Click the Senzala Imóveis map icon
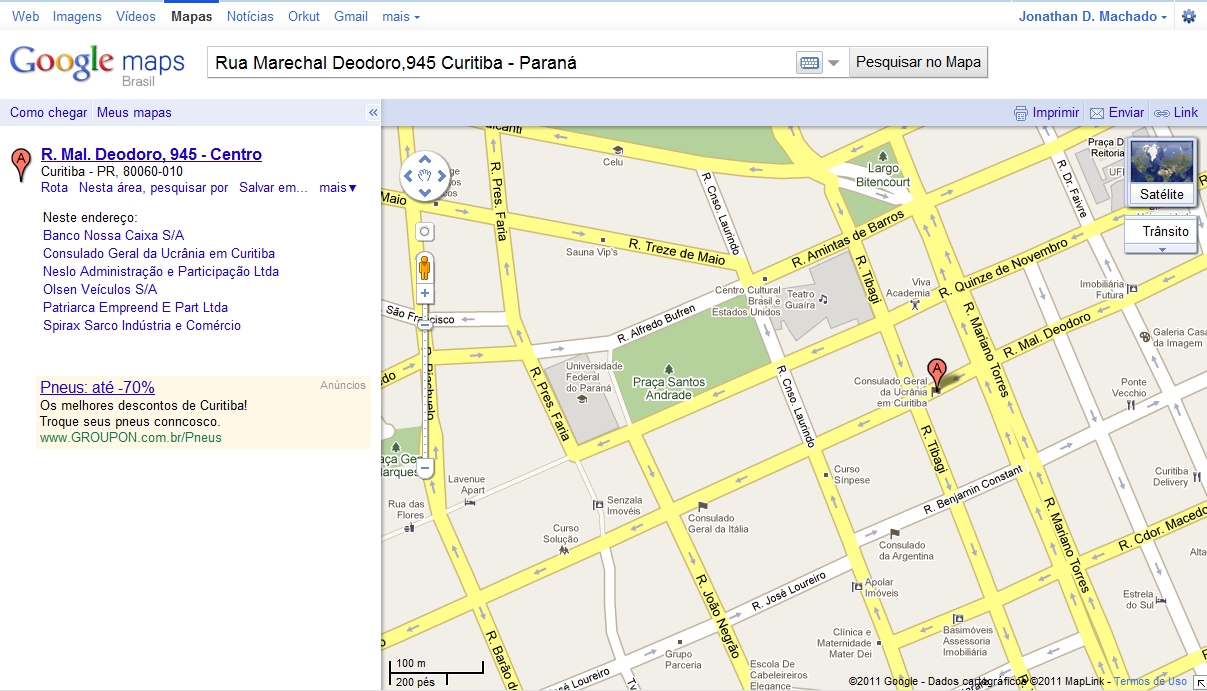 (598, 504)
